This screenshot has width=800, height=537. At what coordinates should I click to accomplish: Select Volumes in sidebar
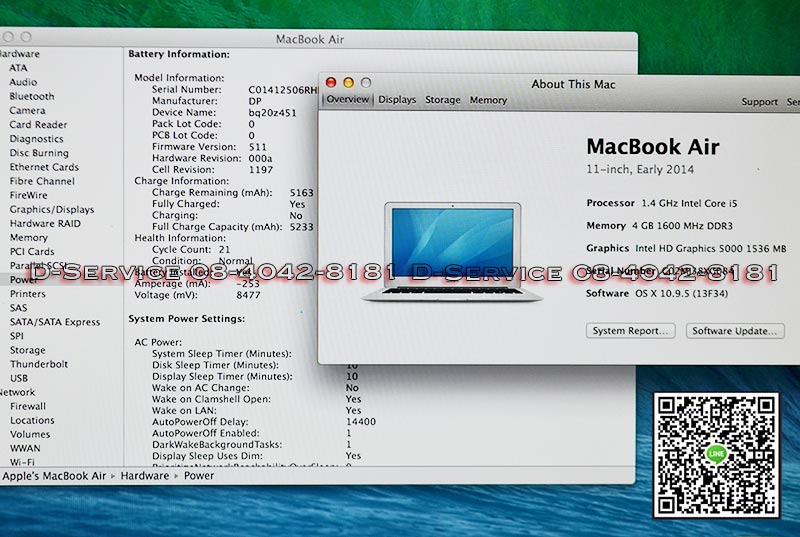30,434
